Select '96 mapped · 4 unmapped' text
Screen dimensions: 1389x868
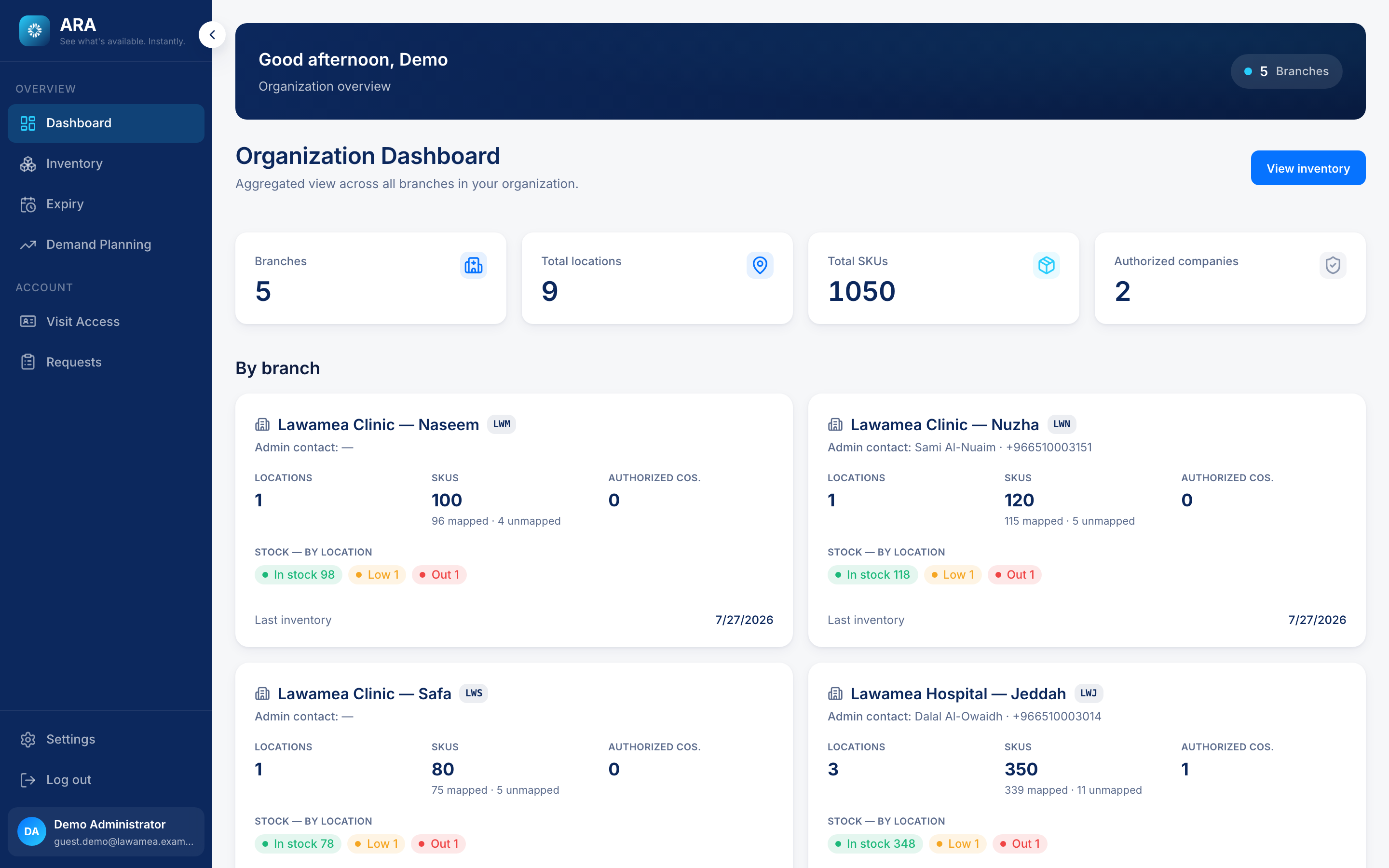point(496,521)
